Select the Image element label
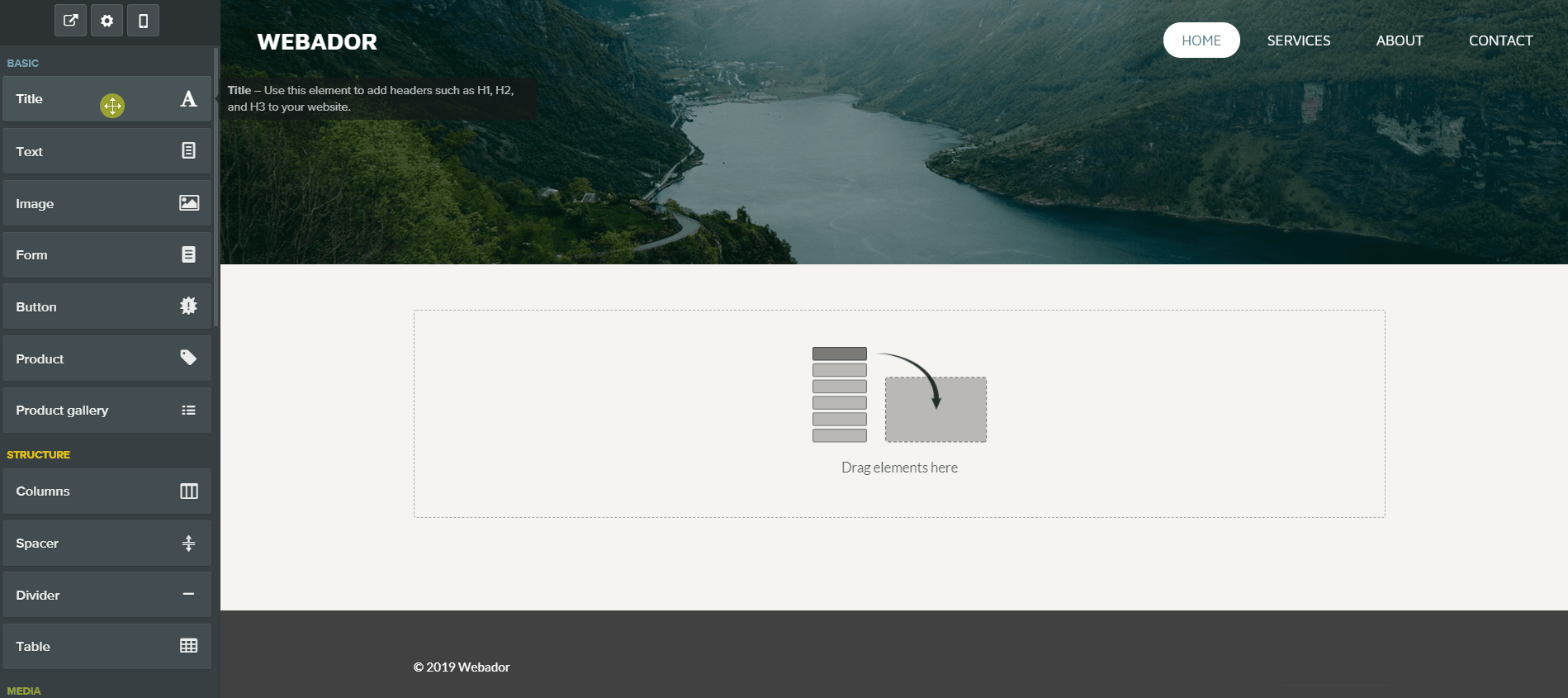Viewport: 1568px width, 698px height. [x=35, y=204]
